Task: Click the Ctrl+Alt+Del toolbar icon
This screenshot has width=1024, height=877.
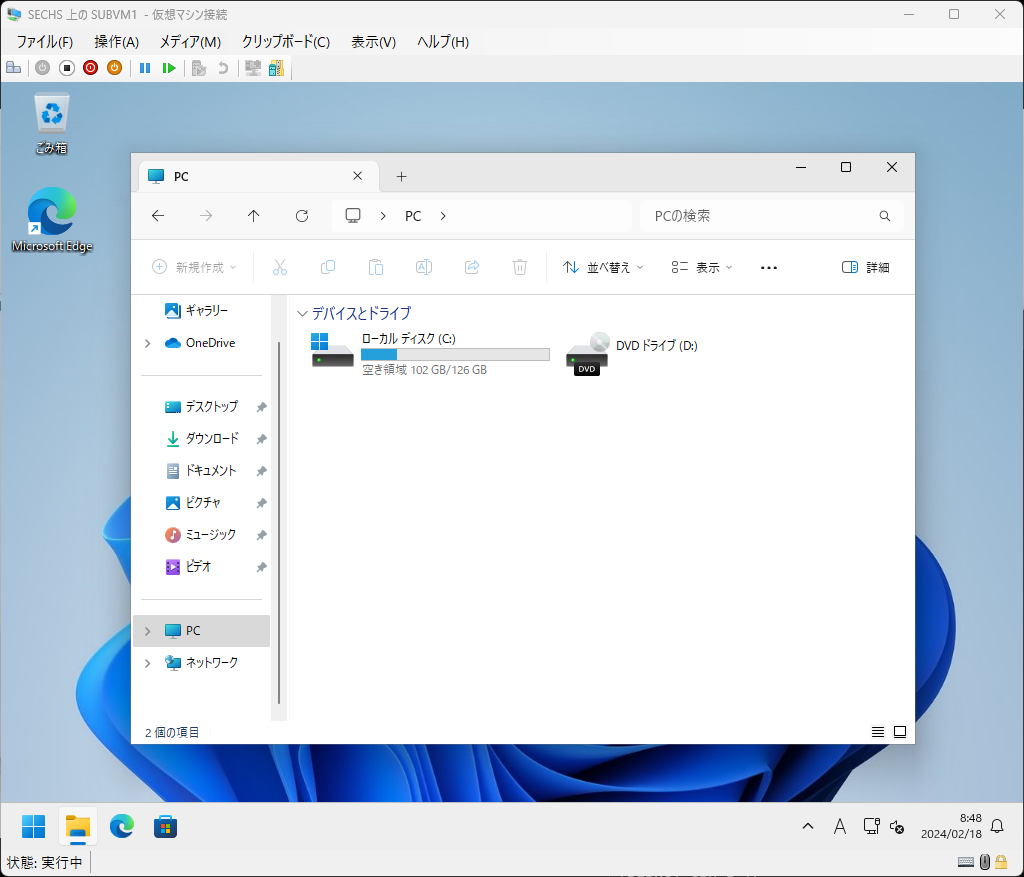Action: [x=14, y=68]
